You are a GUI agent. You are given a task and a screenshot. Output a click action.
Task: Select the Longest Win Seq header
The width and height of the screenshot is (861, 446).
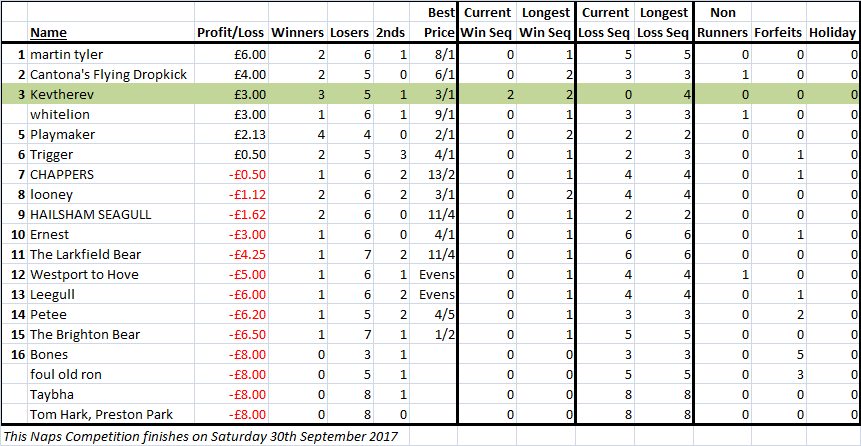[545, 23]
